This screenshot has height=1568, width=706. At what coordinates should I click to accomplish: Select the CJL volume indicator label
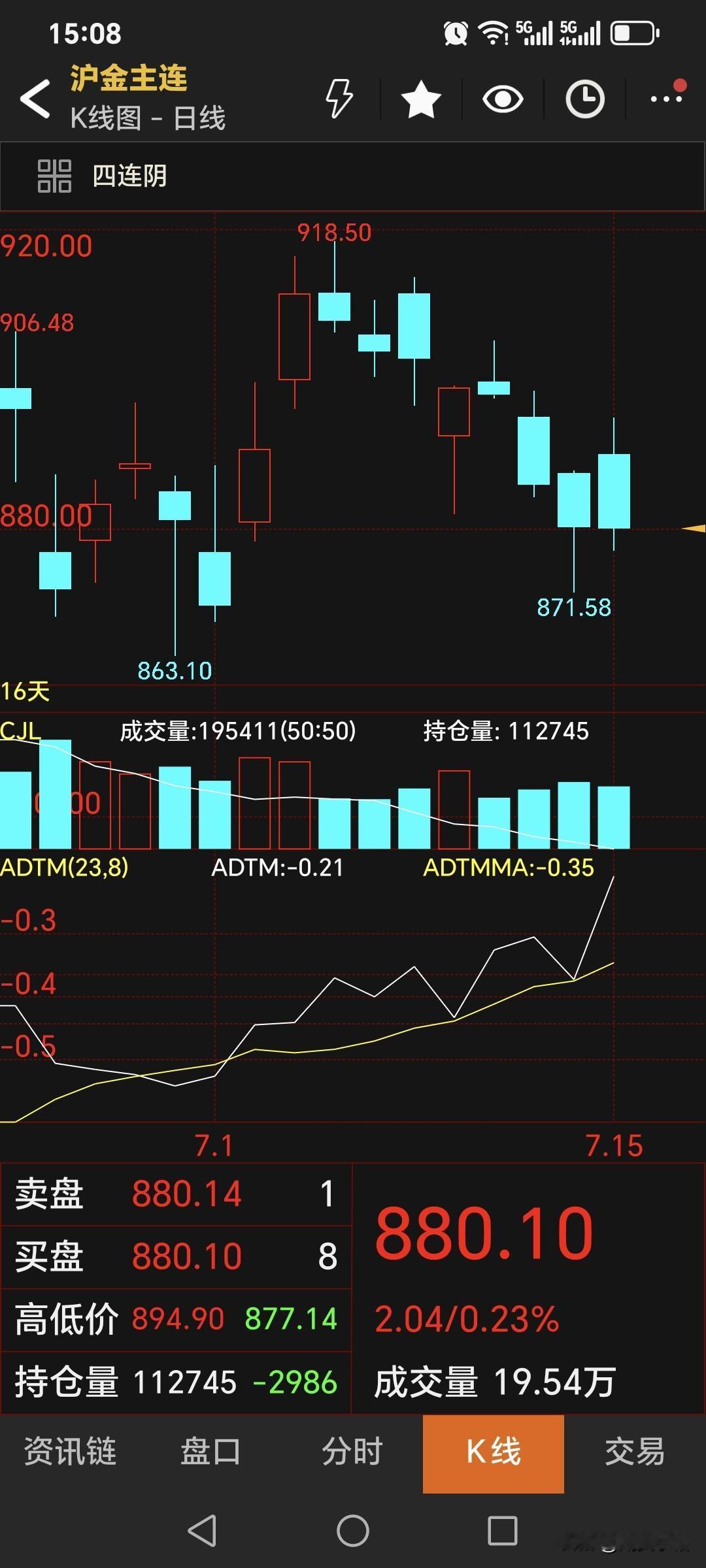[x=20, y=730]
